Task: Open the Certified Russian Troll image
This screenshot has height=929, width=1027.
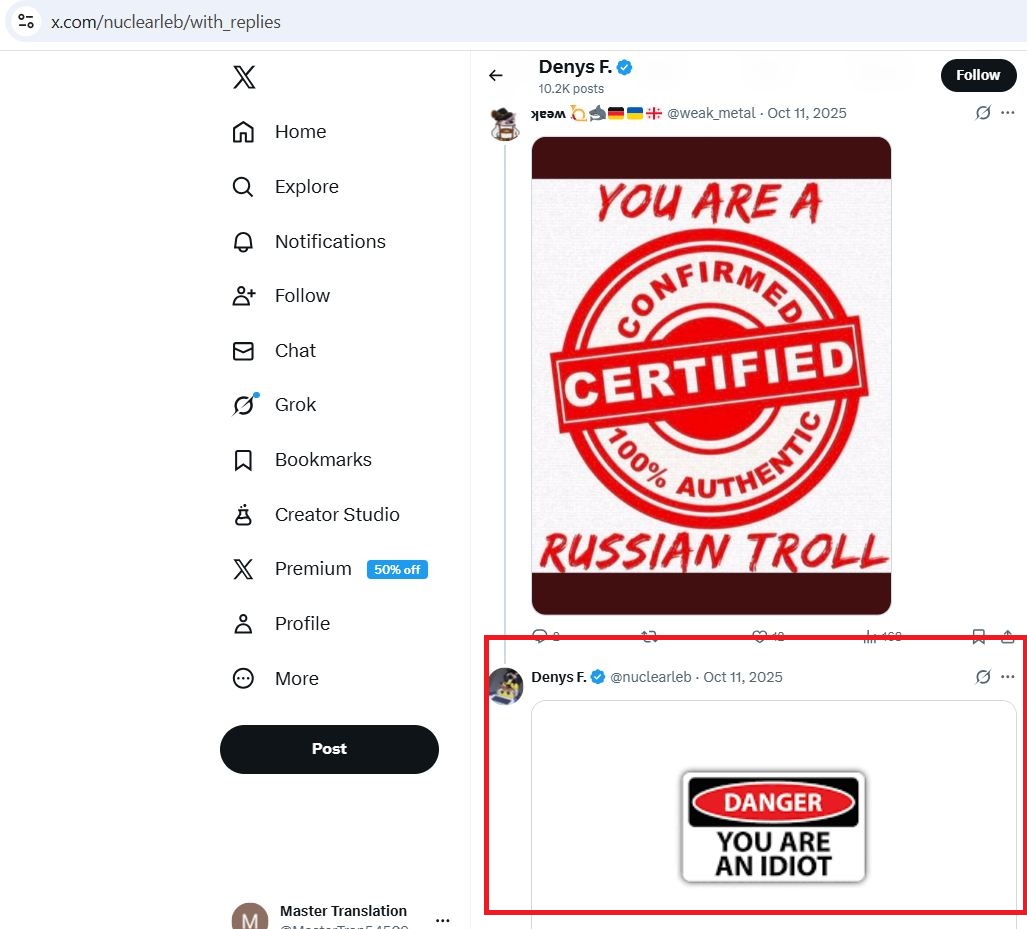Action: point(711,375)
